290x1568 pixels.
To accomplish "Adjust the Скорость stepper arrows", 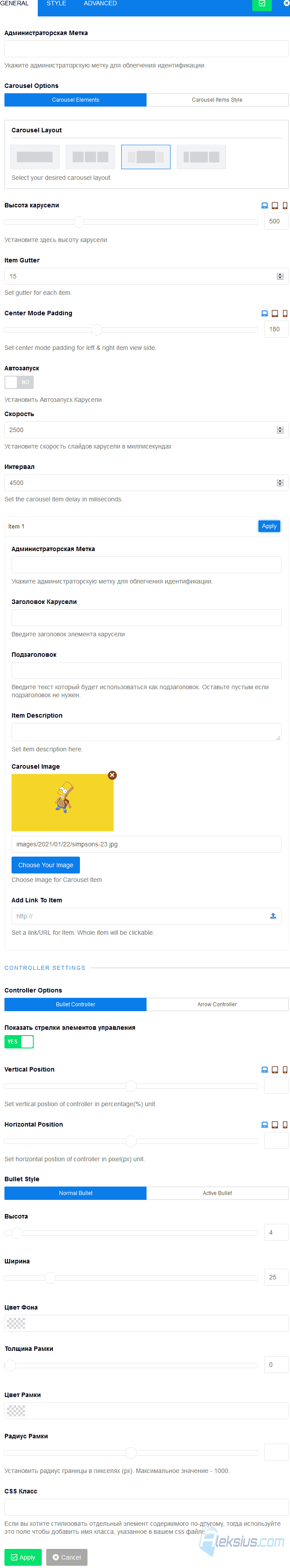I will [280, 430].
